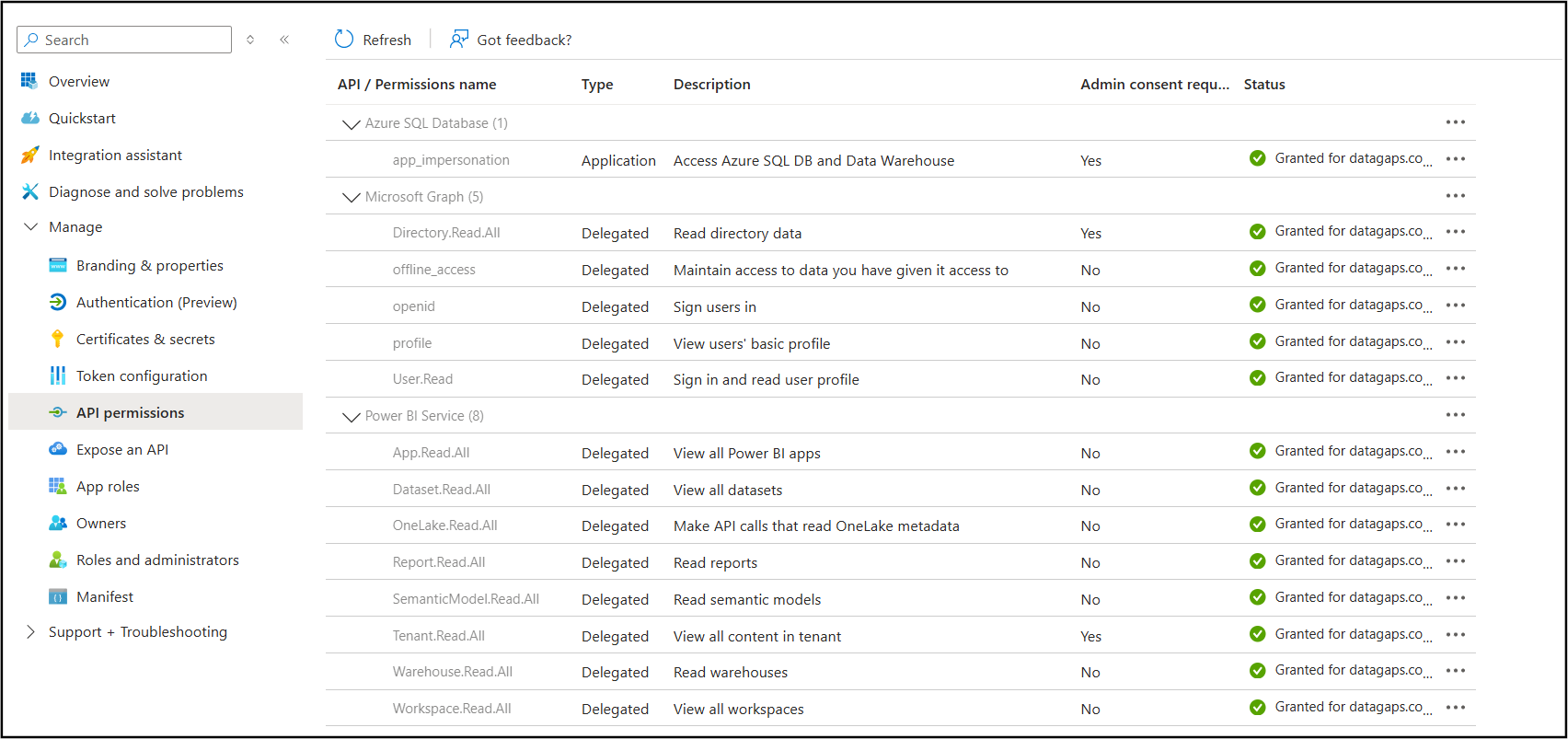
Task: Click the Diagnose and solve problems wrench icon
Action: pyautogui.click(x=30, y=191)
